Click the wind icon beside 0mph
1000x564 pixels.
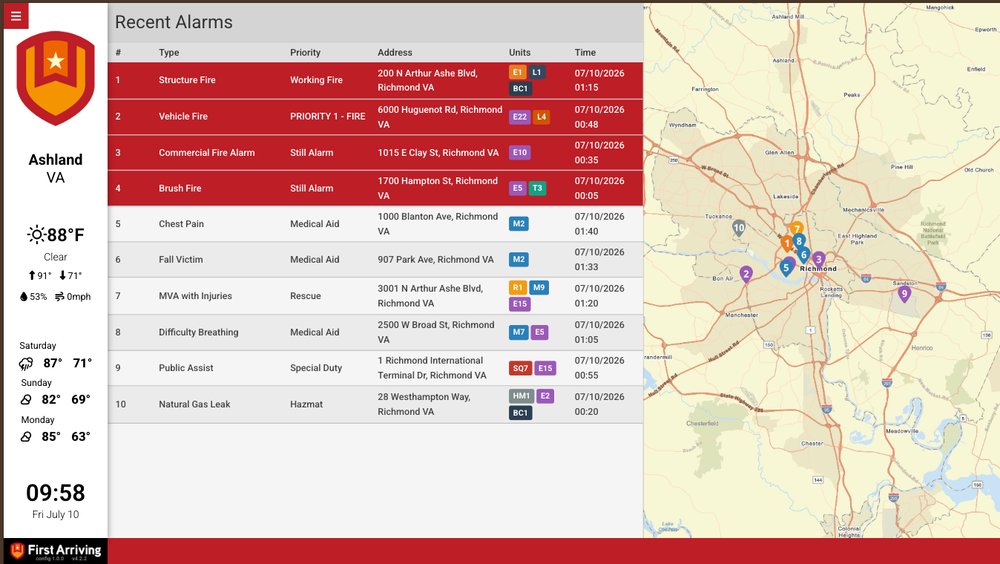click(59, 297)
